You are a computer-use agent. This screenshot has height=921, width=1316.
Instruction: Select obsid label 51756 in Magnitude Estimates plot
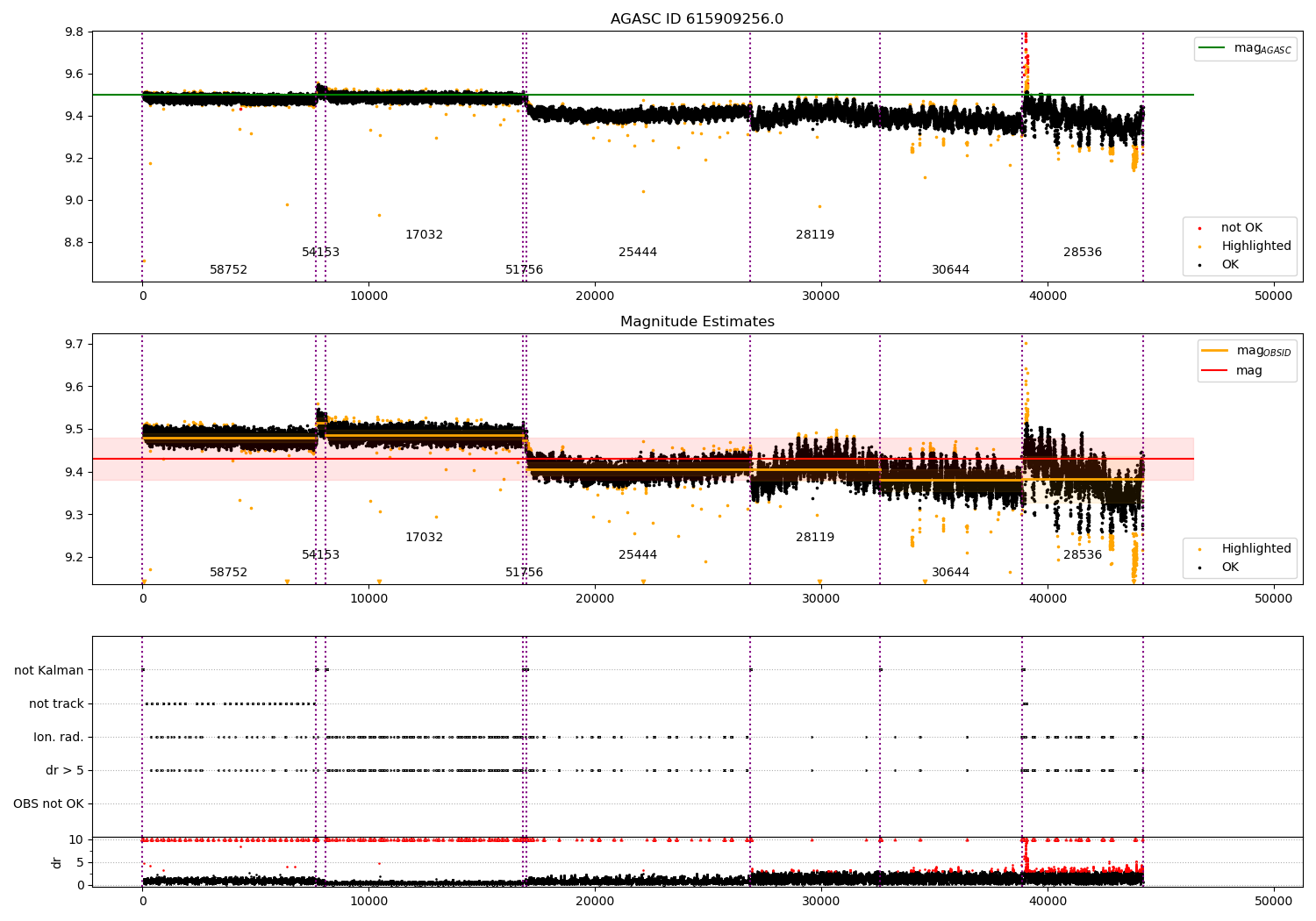coord(524,573)
